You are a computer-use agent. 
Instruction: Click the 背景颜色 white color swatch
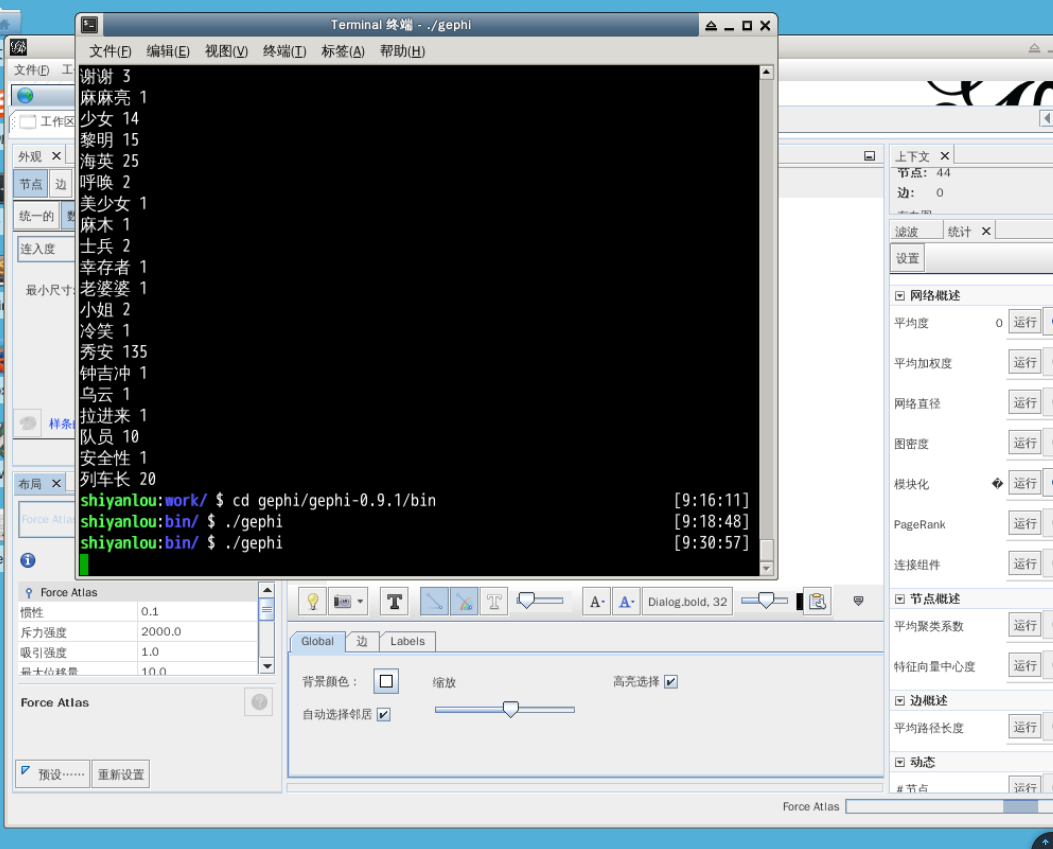click(x=386, y=682)
